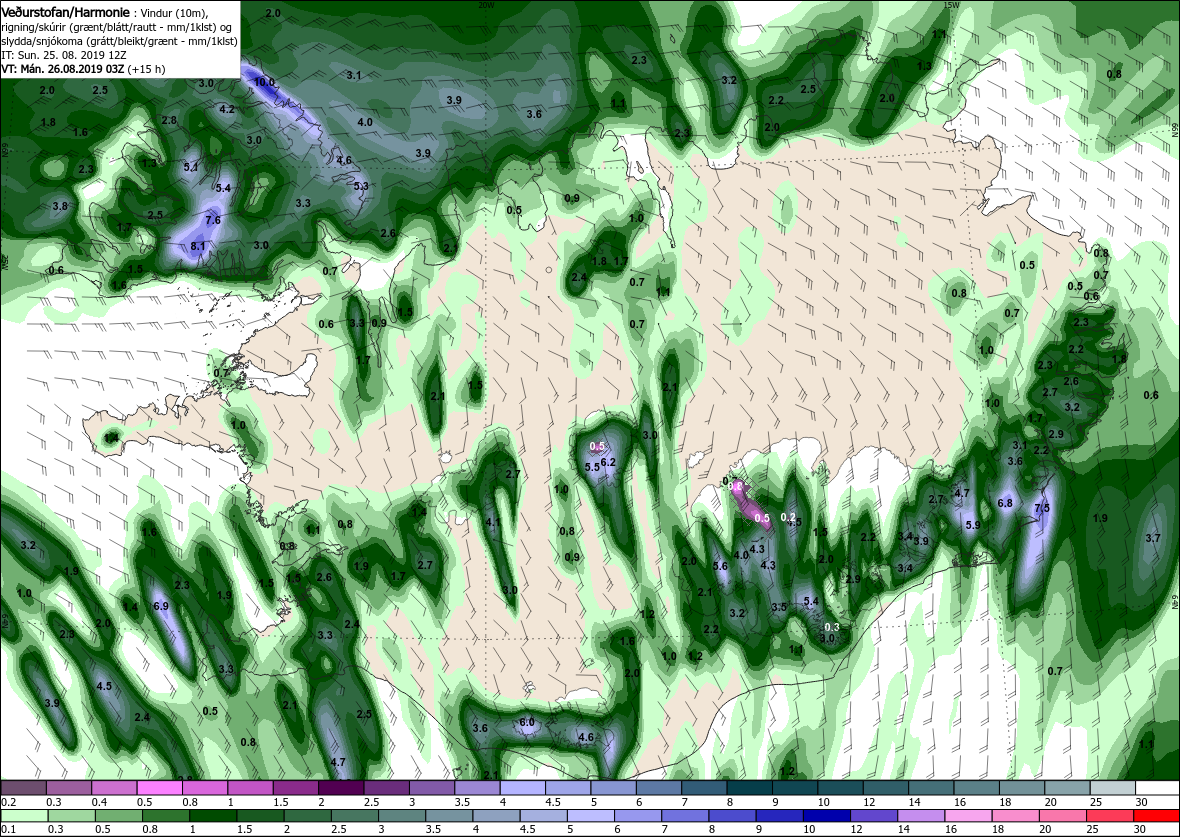1180x837 pixels.
Task: Click the dark teal 8 swatch in upper legend
Action: (749, 787)
